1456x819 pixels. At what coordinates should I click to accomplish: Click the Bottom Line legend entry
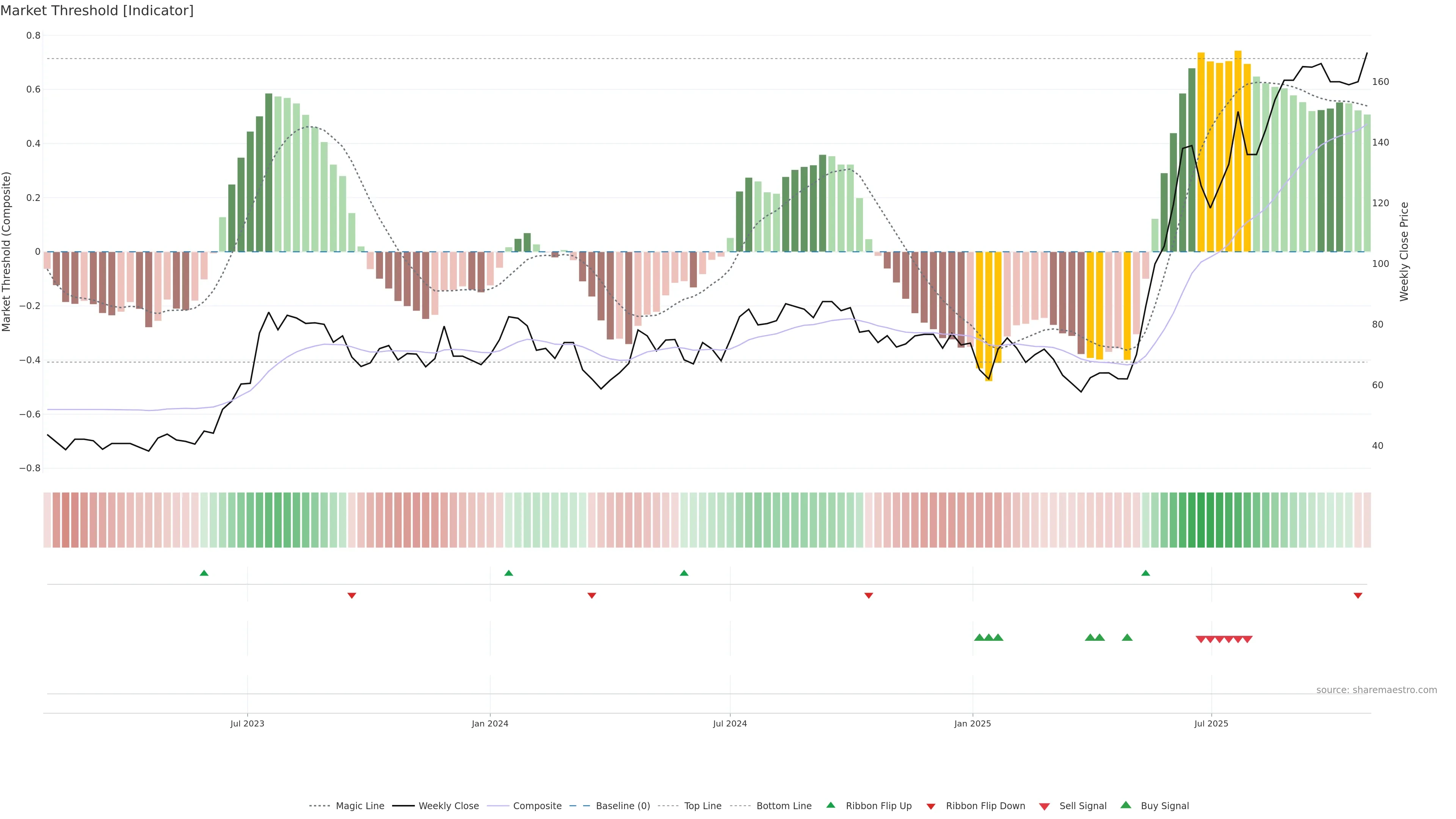point(783,806)
